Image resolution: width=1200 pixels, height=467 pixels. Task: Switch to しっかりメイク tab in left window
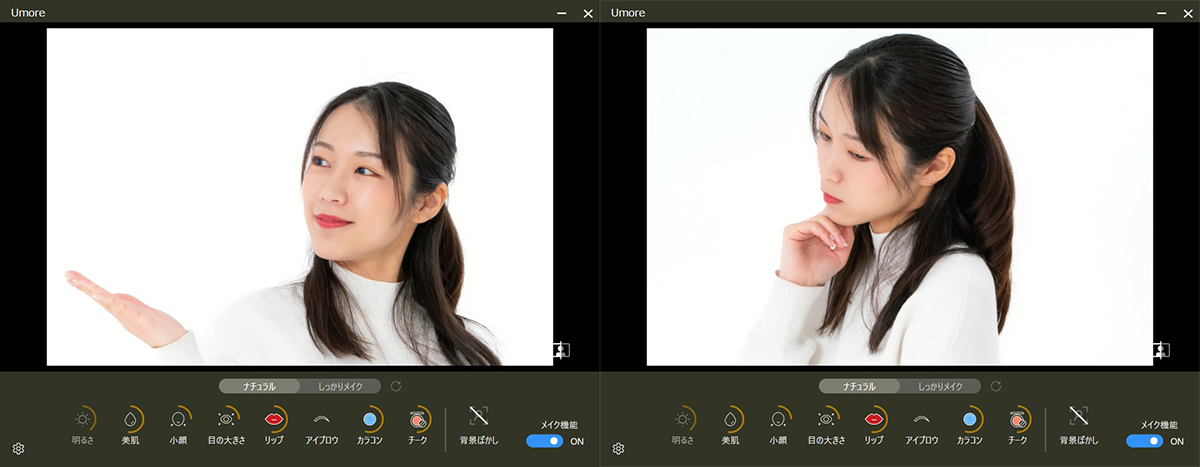pos(341,386)
